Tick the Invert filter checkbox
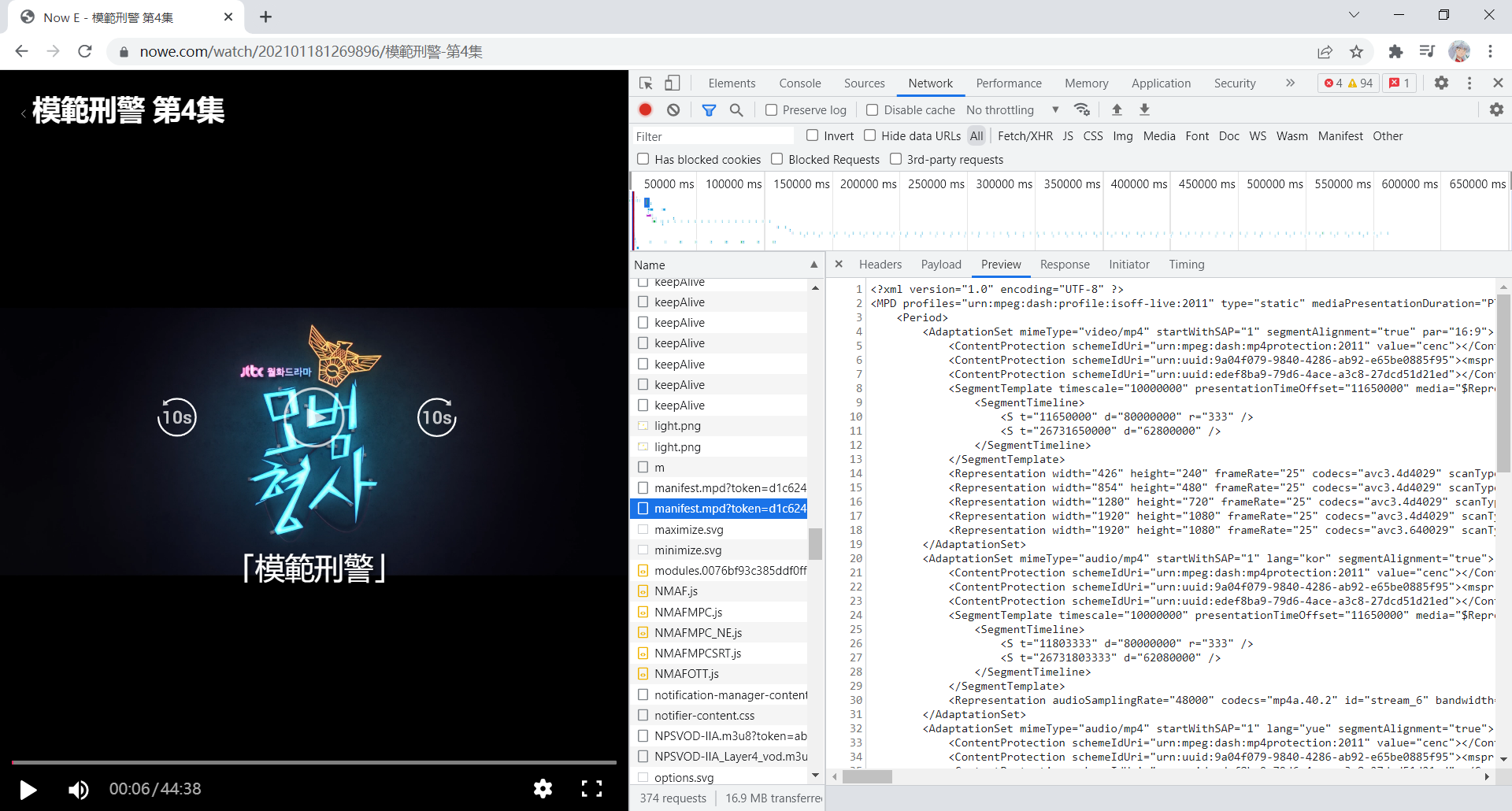 pyautogui.click(x=813, y=135)
